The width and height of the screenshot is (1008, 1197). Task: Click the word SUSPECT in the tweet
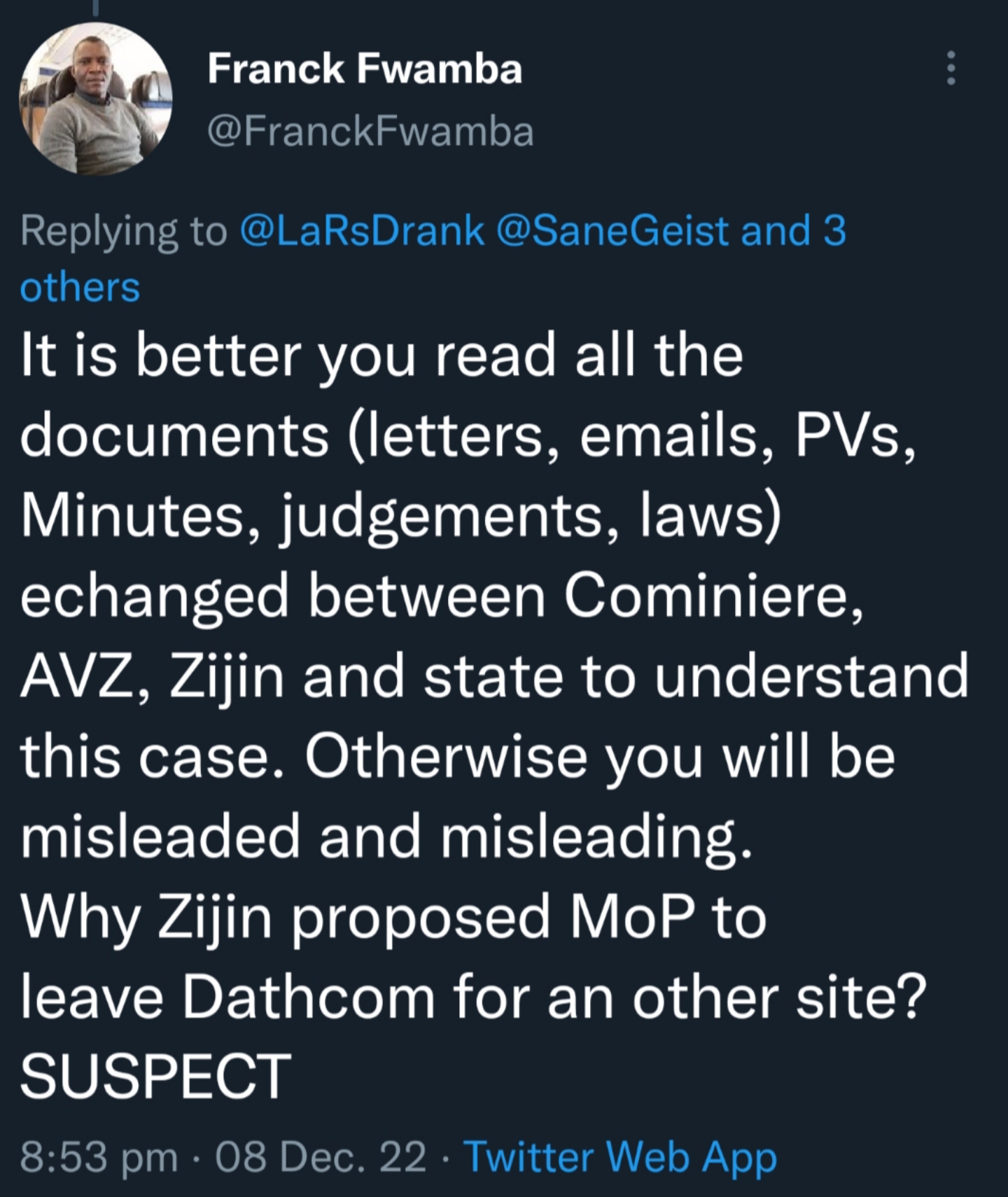[155, 1076]
